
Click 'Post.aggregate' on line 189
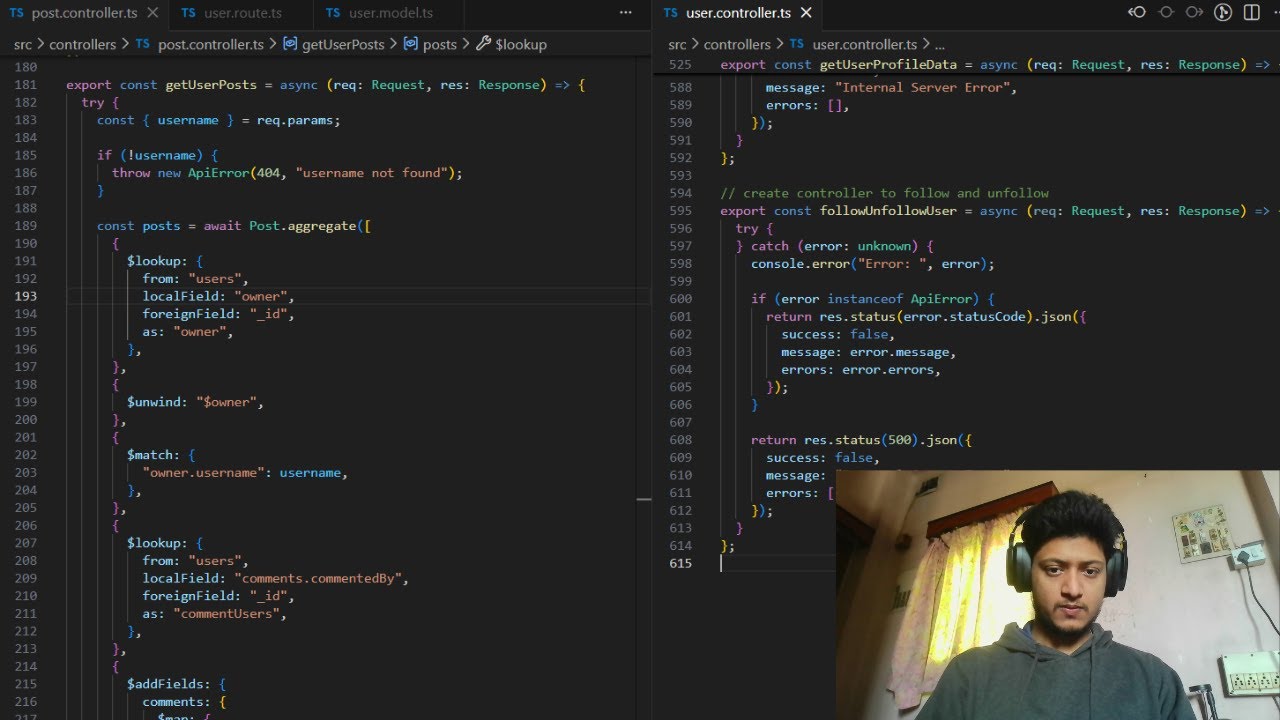click(303, 226)
